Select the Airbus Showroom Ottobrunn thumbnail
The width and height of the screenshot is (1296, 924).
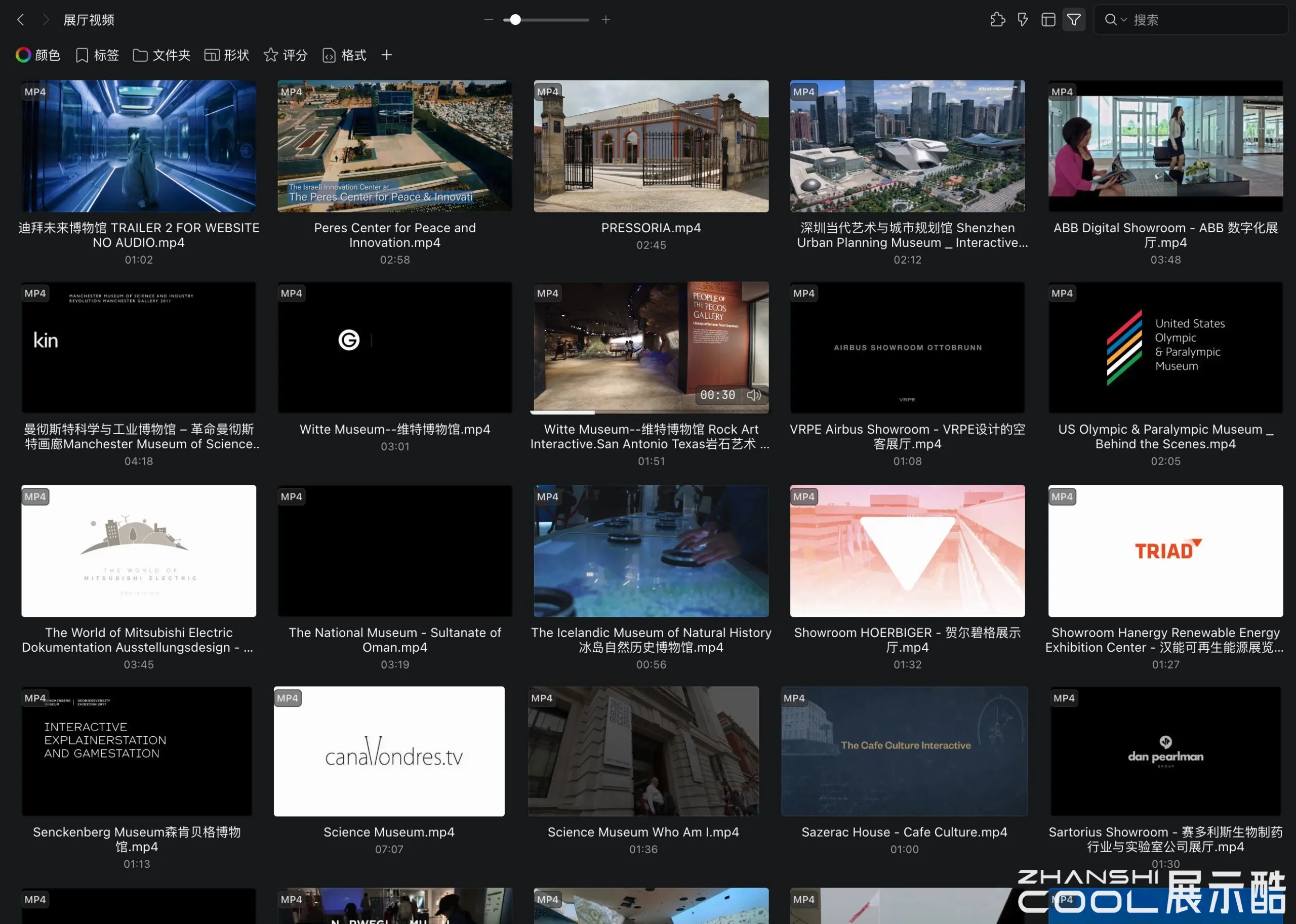pyautogui.click(x=907, y=348)
